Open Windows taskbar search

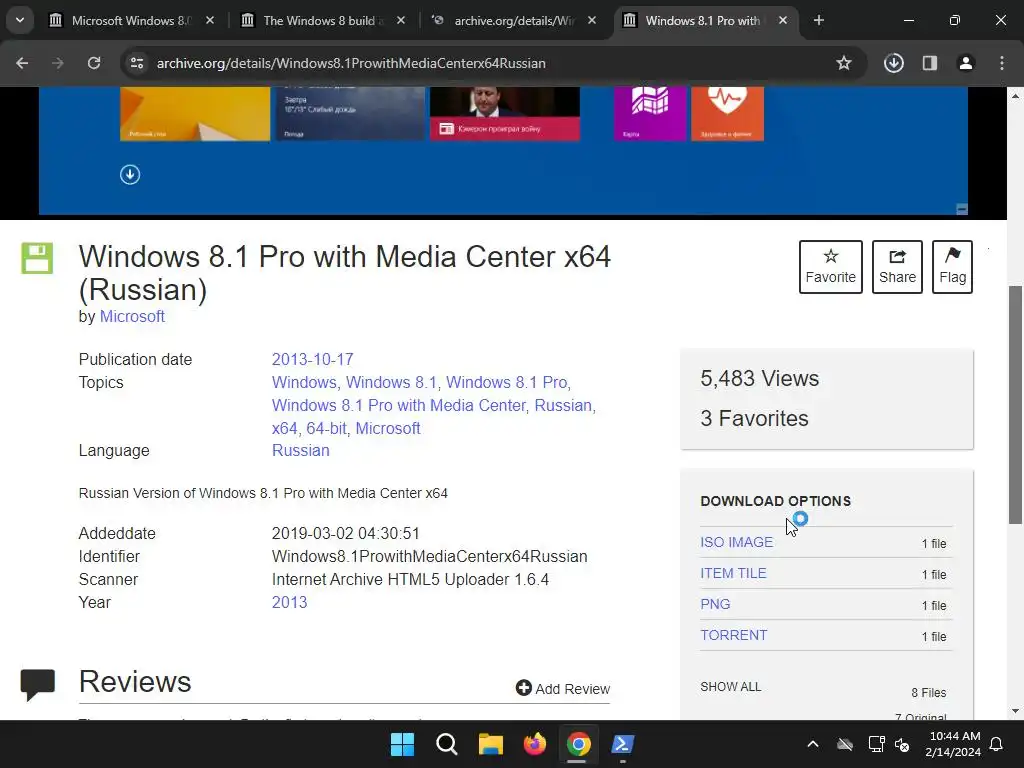pos(447,744)
